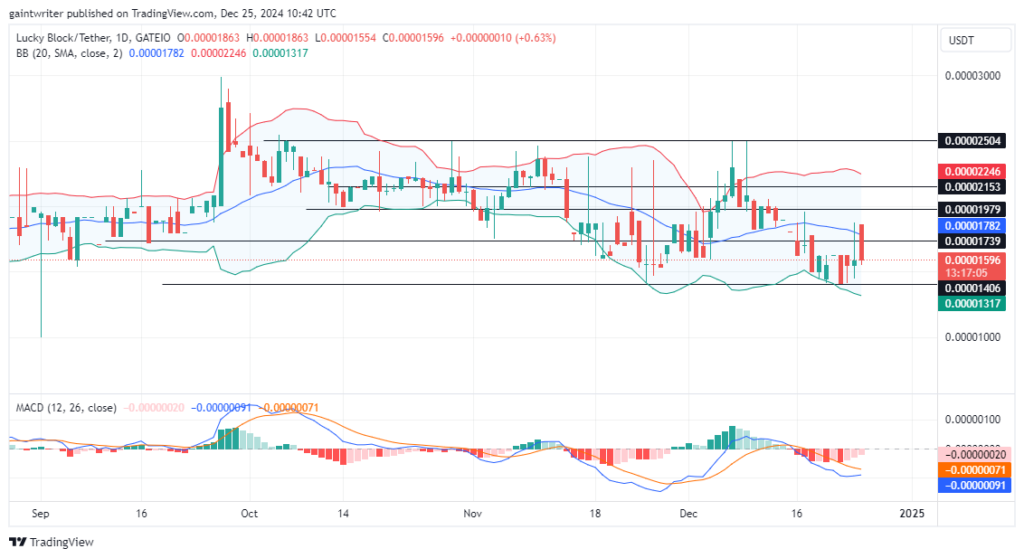1024x558 pixels.
Task: Click the orange -0.00000071 signal label
Action: click(974, 470)
